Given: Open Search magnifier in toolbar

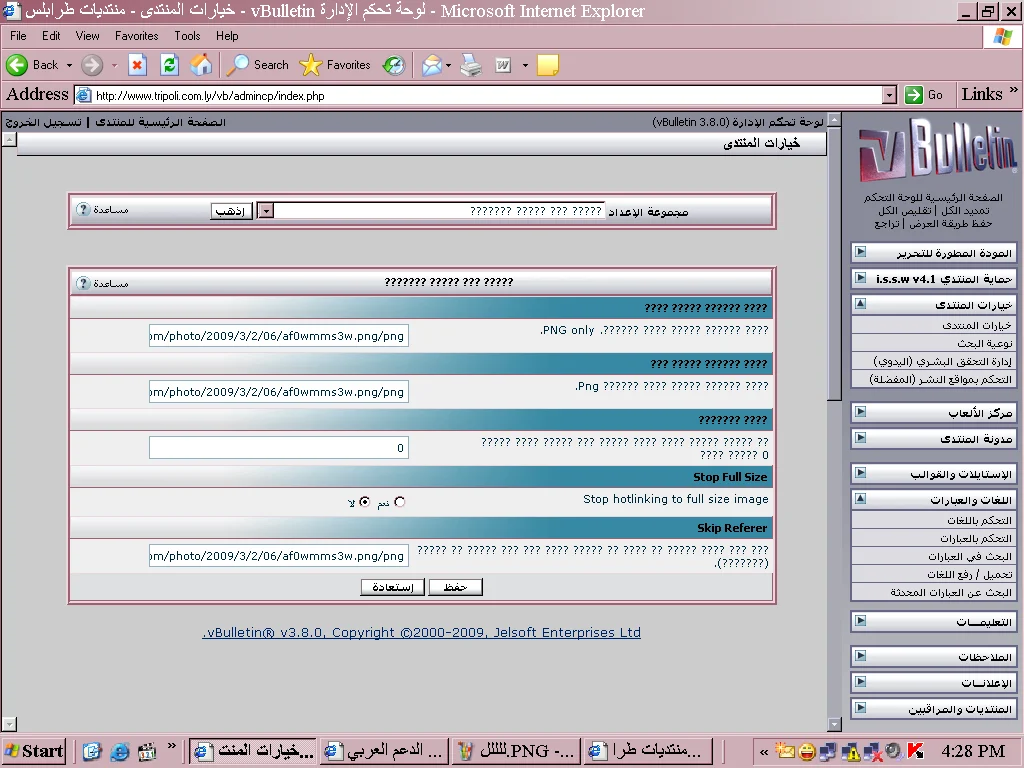Looking at the screenshot, I should click(237, 65).
